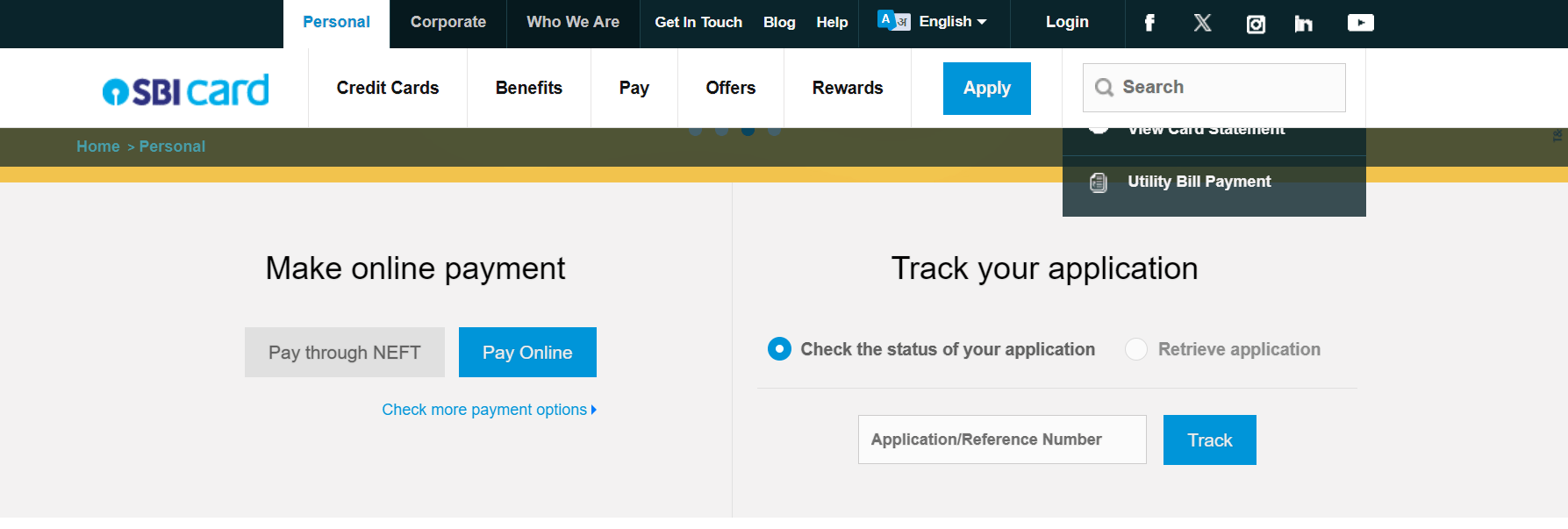Expand the Offers menu
This screenshot has width=1568, height=529.
(x=731, y=88)
